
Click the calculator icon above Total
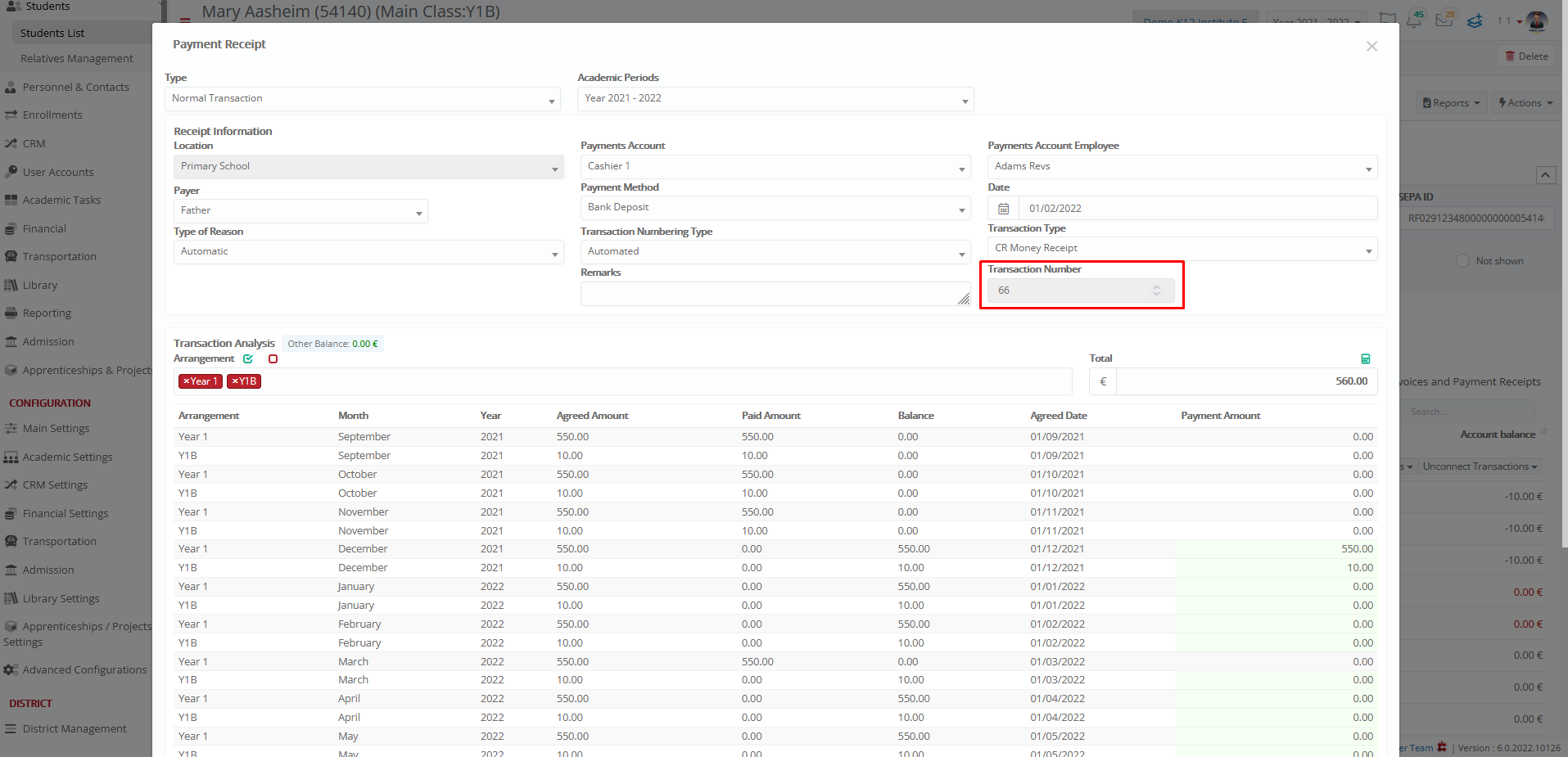1365,358
